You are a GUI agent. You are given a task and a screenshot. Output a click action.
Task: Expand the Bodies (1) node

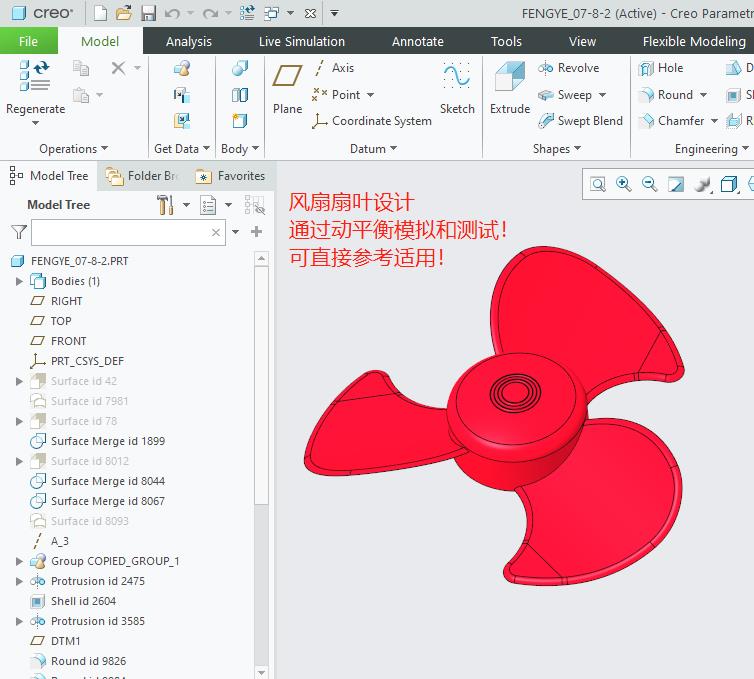[19, 281]
